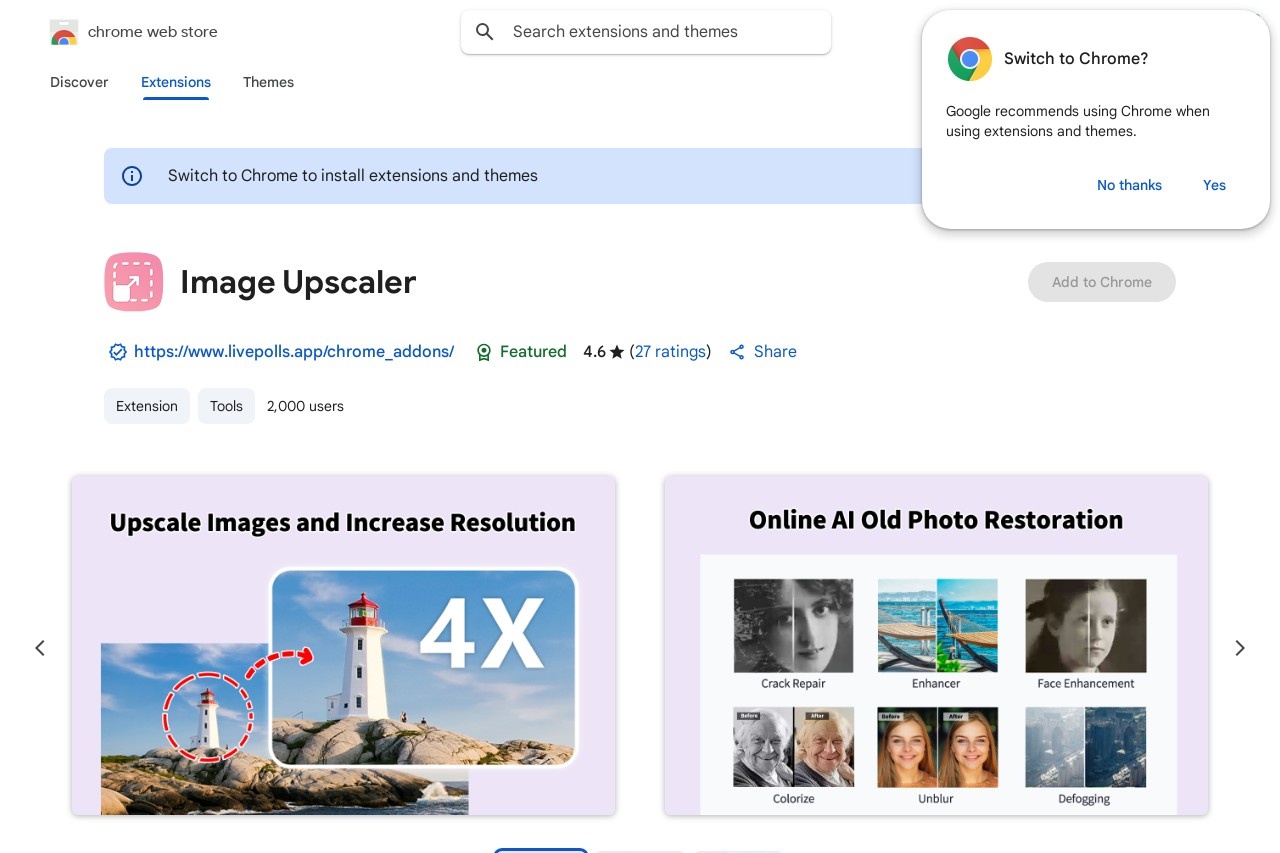
Task: Open the Discover tab
Action: pos(79,82)
